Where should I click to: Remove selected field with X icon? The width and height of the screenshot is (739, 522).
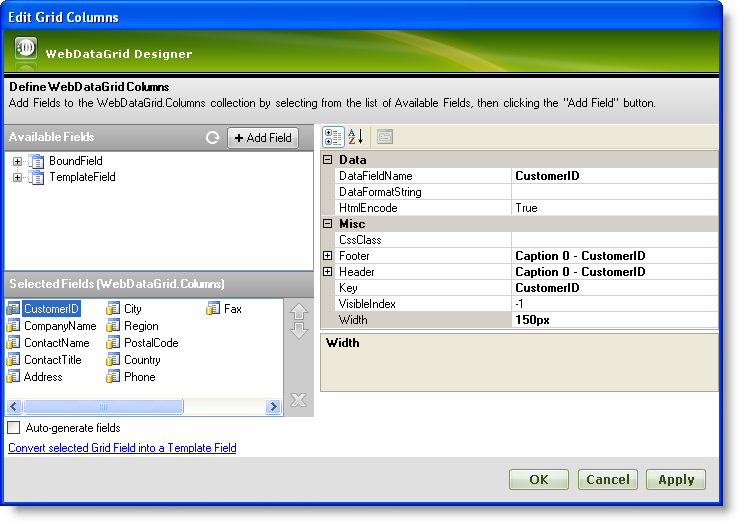coord(298,400)
